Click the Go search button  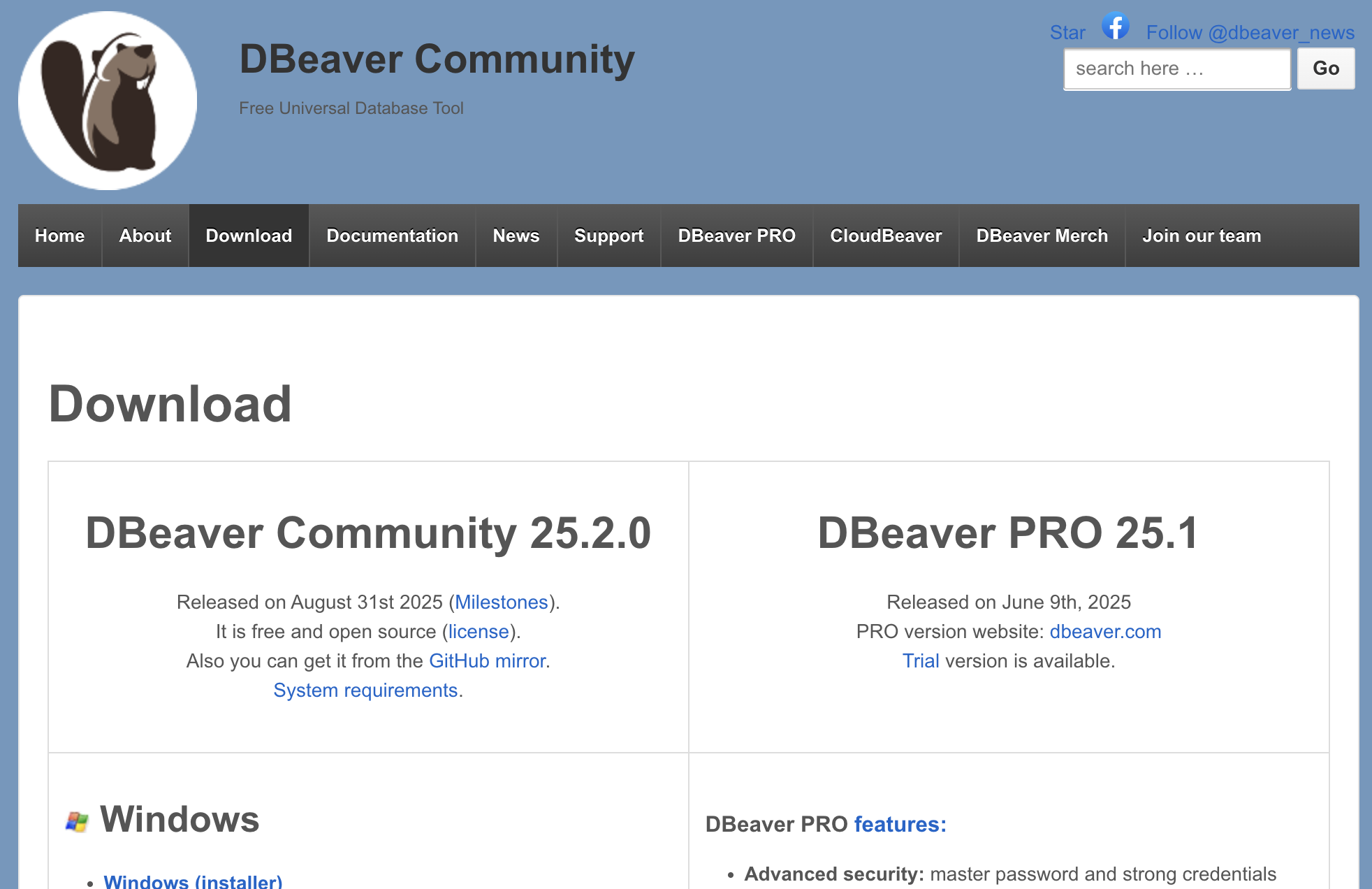click(1326, 68)
